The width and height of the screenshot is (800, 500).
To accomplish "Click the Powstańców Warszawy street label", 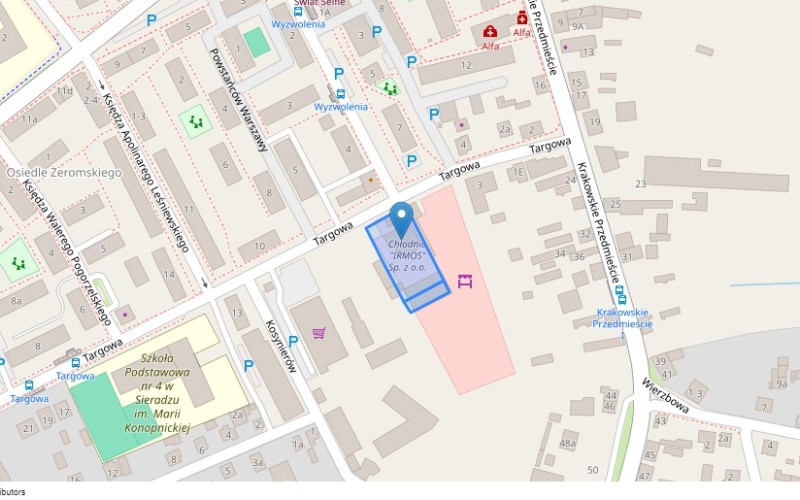I will point(239,100).
